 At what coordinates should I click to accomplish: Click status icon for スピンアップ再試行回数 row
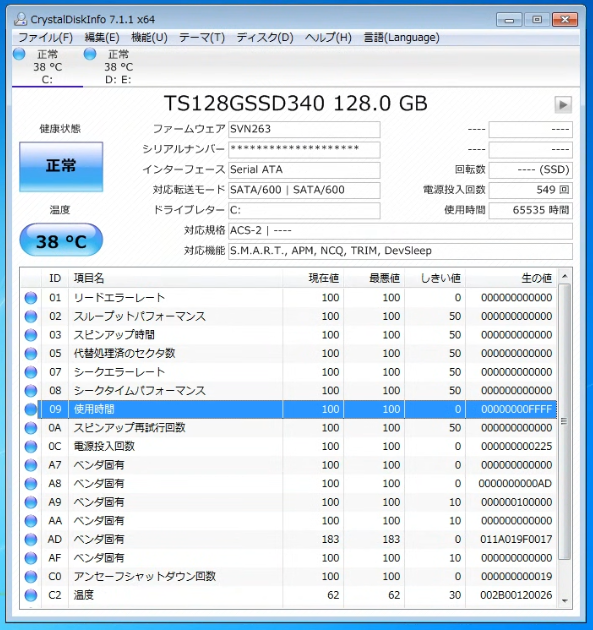[x=31, y=428]
